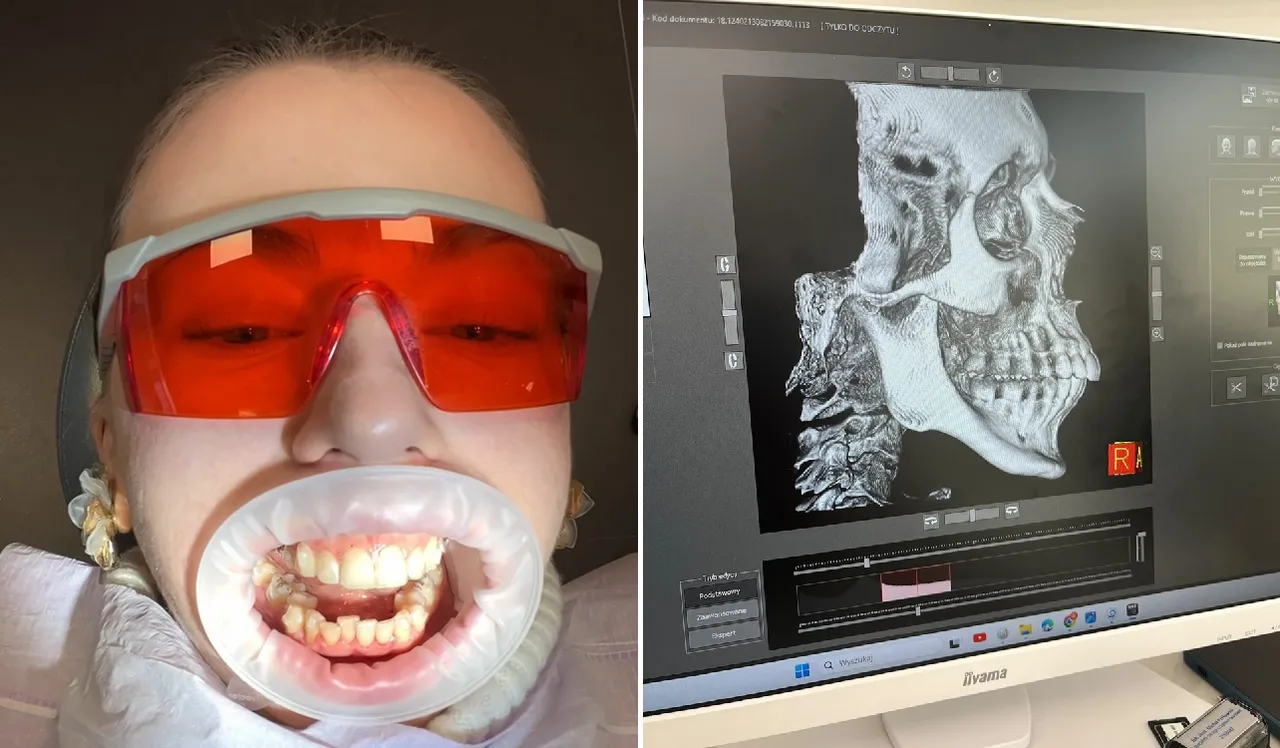Click the scissors cut tool icon
Screen dimensions: 1280x748
coord(1236,387)
